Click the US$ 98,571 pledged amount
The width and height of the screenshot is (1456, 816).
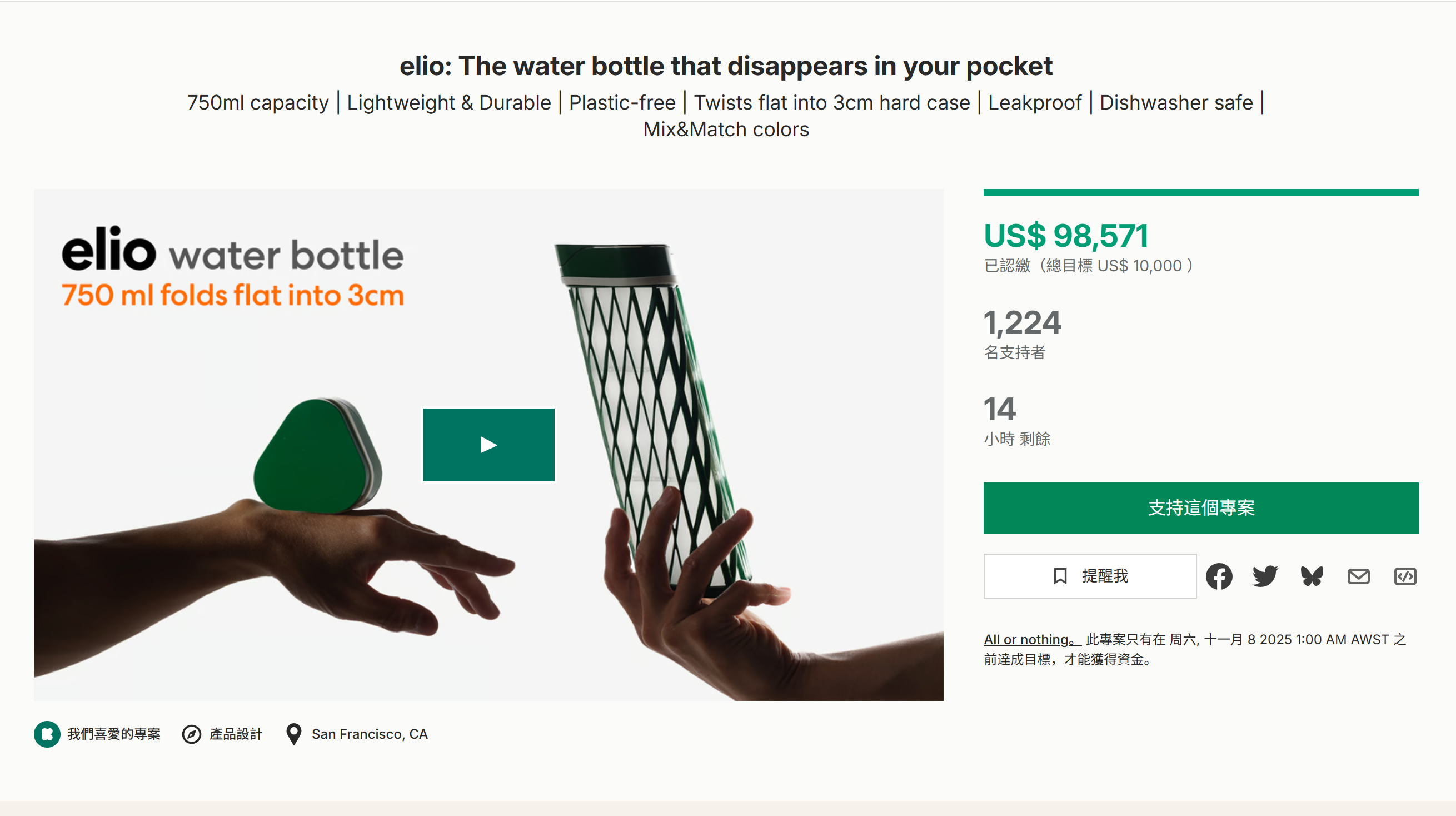tap(1066, 236)
